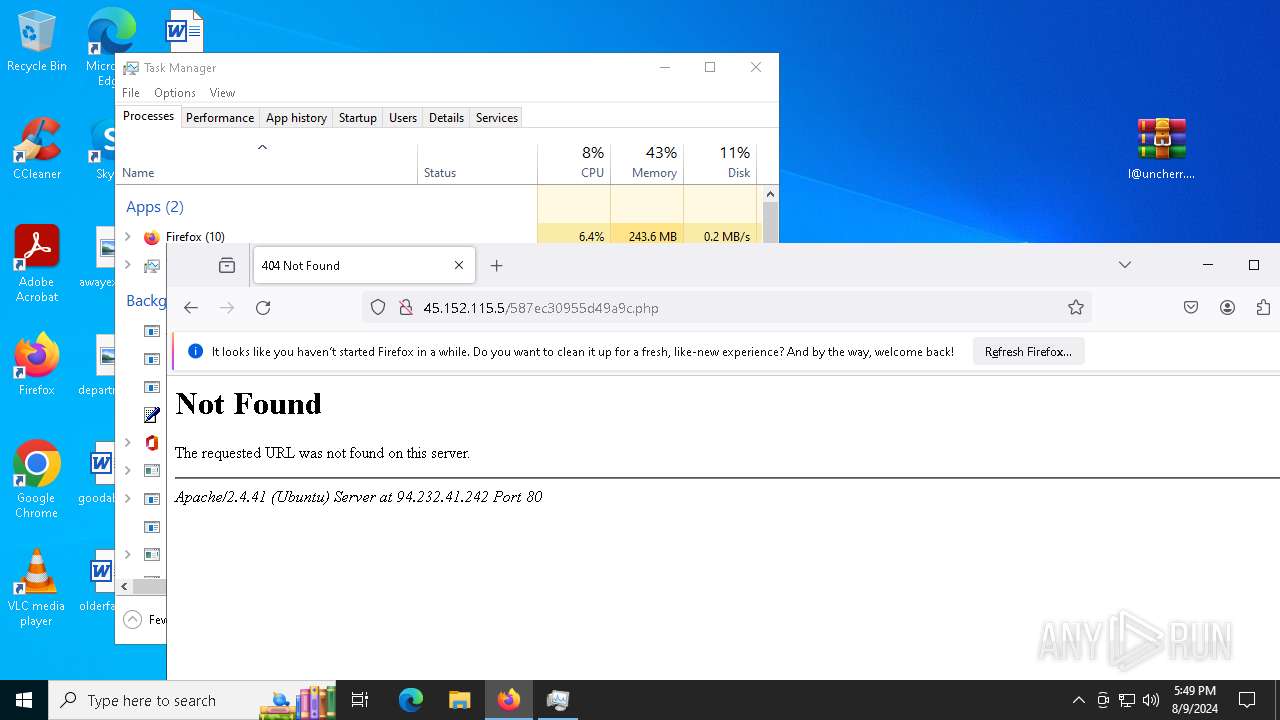Click Task Manager vertical scrollbar up arrow
This screenshot has width=1280, height=720.
[770, 193]
